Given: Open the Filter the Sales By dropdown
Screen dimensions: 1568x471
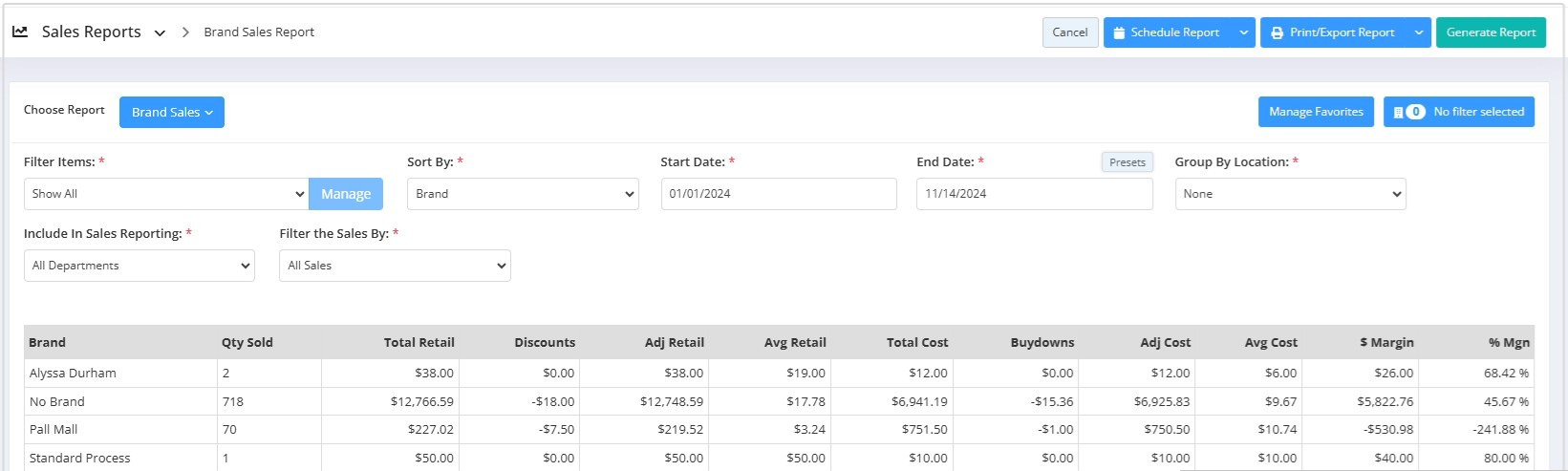Looking at the screenshot, I should point(395,266).
